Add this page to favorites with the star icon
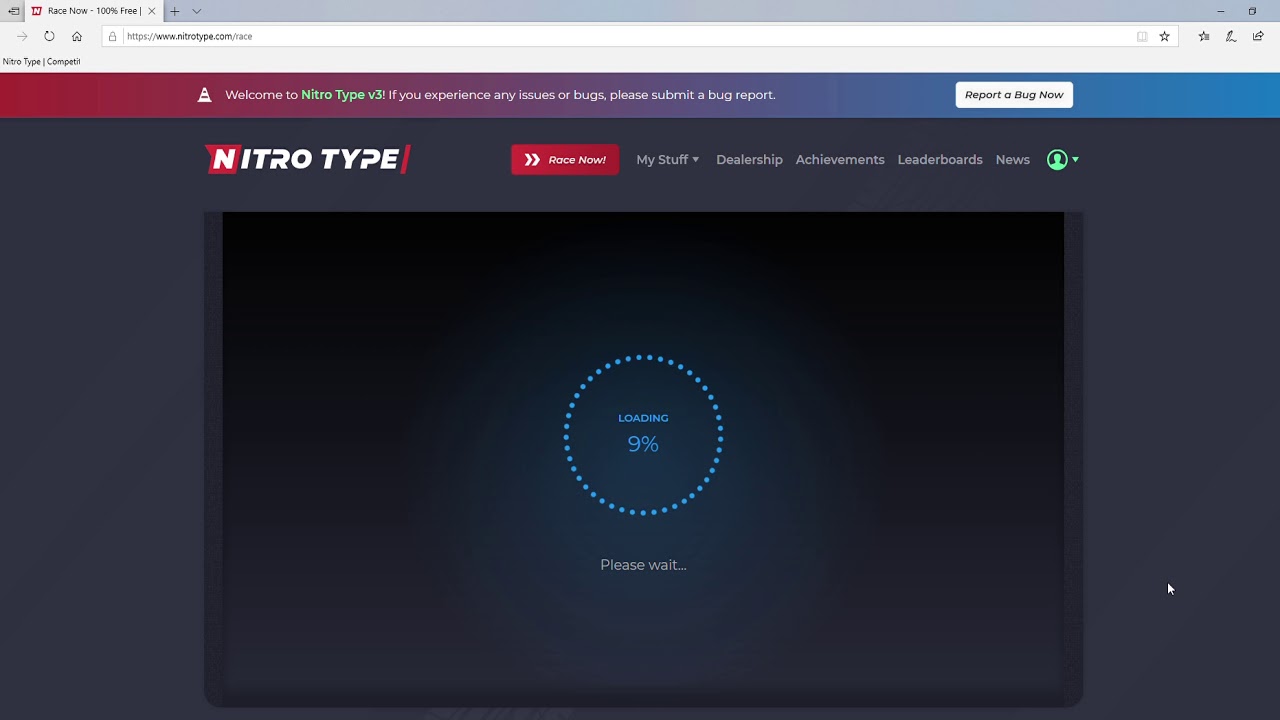The image size is (1280, 720). point(1164,36)
